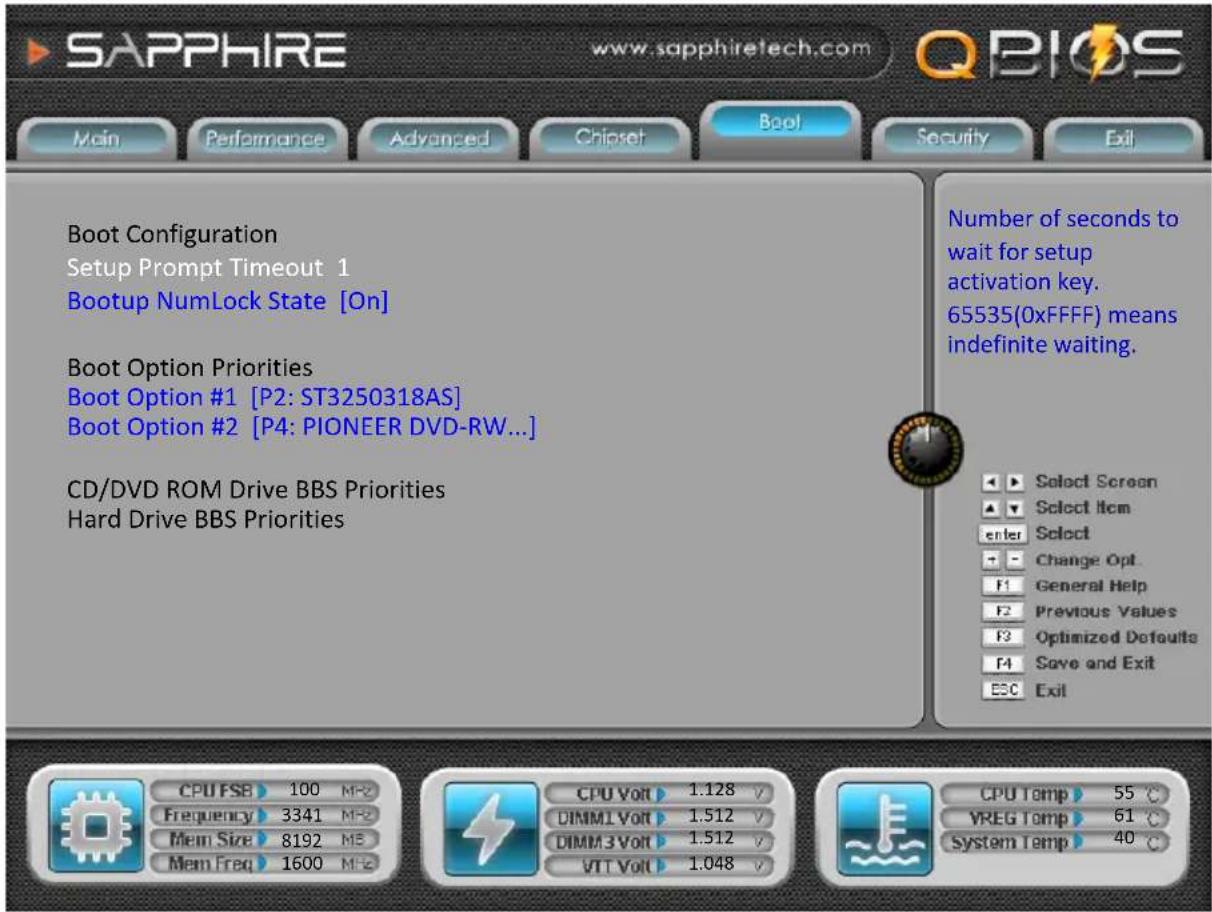
Task: Click the CPU chip icon
Action: click(97, 829)
